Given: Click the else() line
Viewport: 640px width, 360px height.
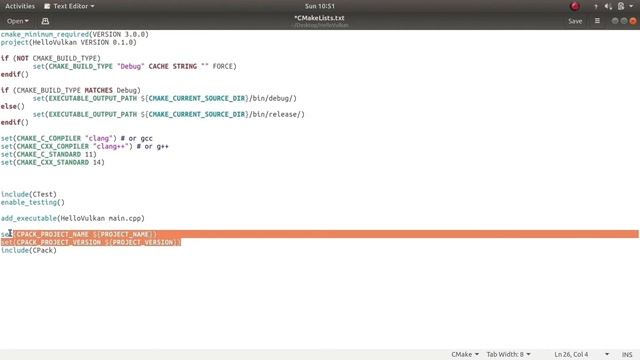Looking at the screenshot, I should tap(13, 107).
